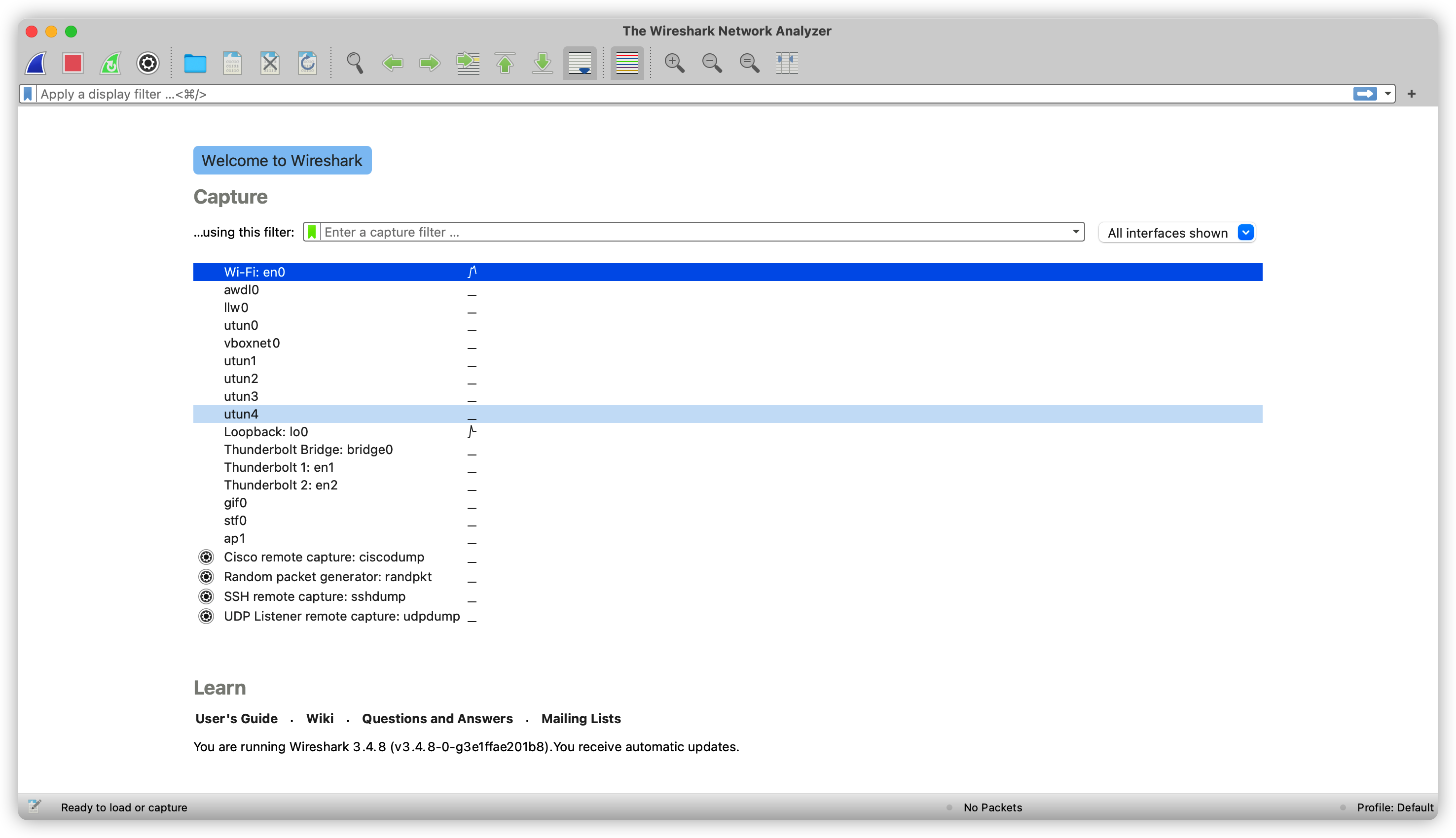1456x838 pixels.
Task: Open the Mailing Lists link
Action: (582, 719)
